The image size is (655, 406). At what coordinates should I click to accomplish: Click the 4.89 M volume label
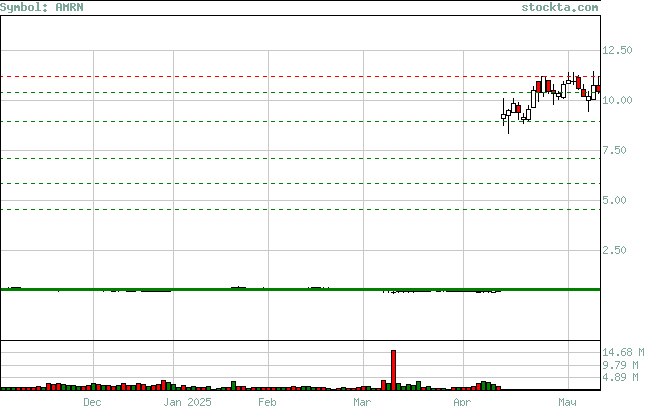click(x=620, y=378)
